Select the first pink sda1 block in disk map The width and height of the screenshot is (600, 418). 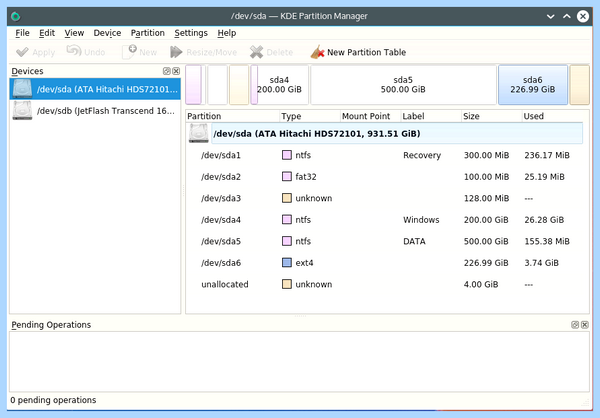pyautogui.click(x=194, y=85)
